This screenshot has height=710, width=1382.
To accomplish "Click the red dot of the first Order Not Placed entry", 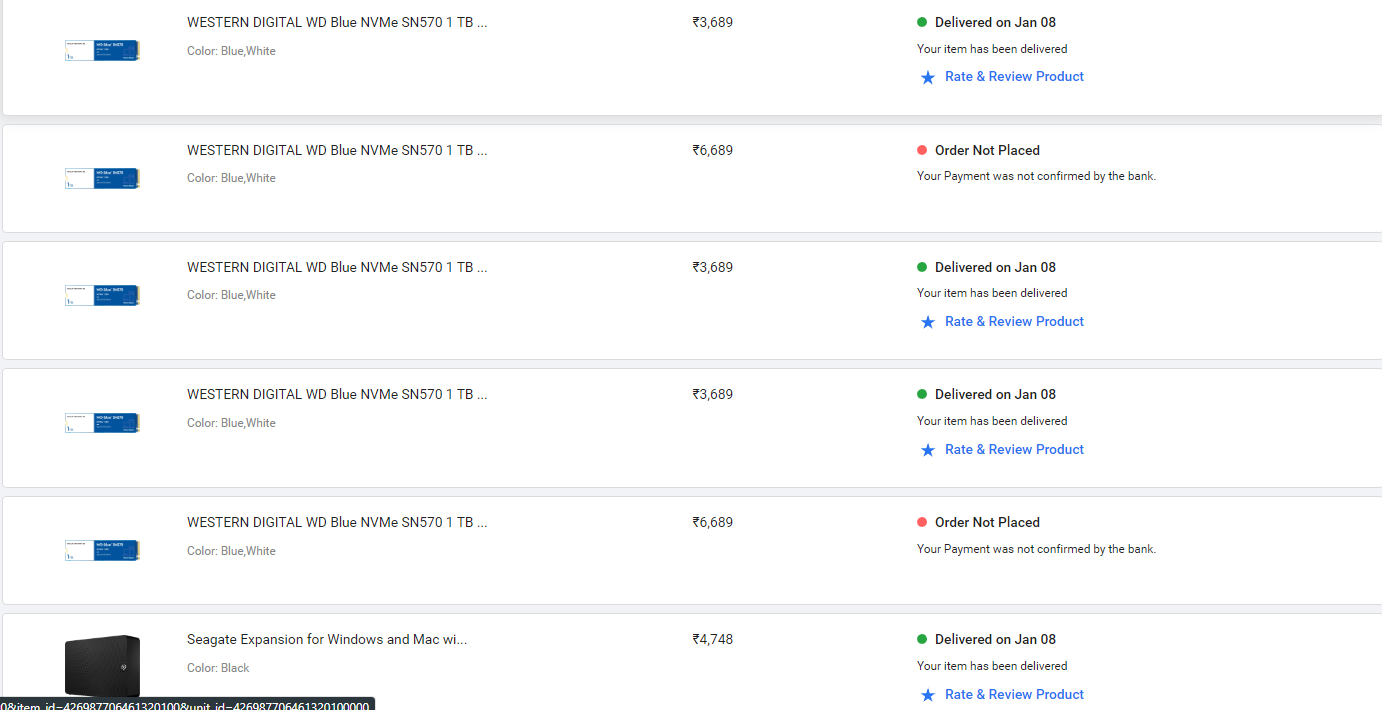I will 922,150.
